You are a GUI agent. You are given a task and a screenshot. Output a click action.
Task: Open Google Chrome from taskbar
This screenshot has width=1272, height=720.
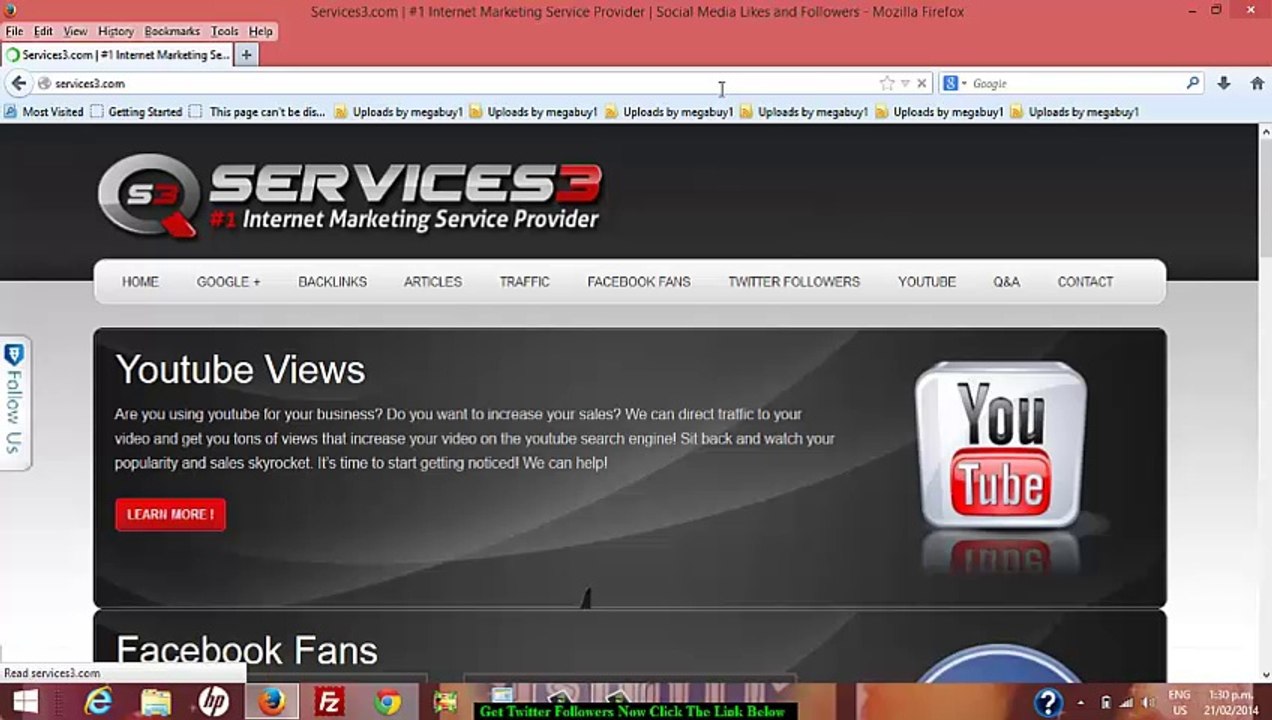coord(387,702)
